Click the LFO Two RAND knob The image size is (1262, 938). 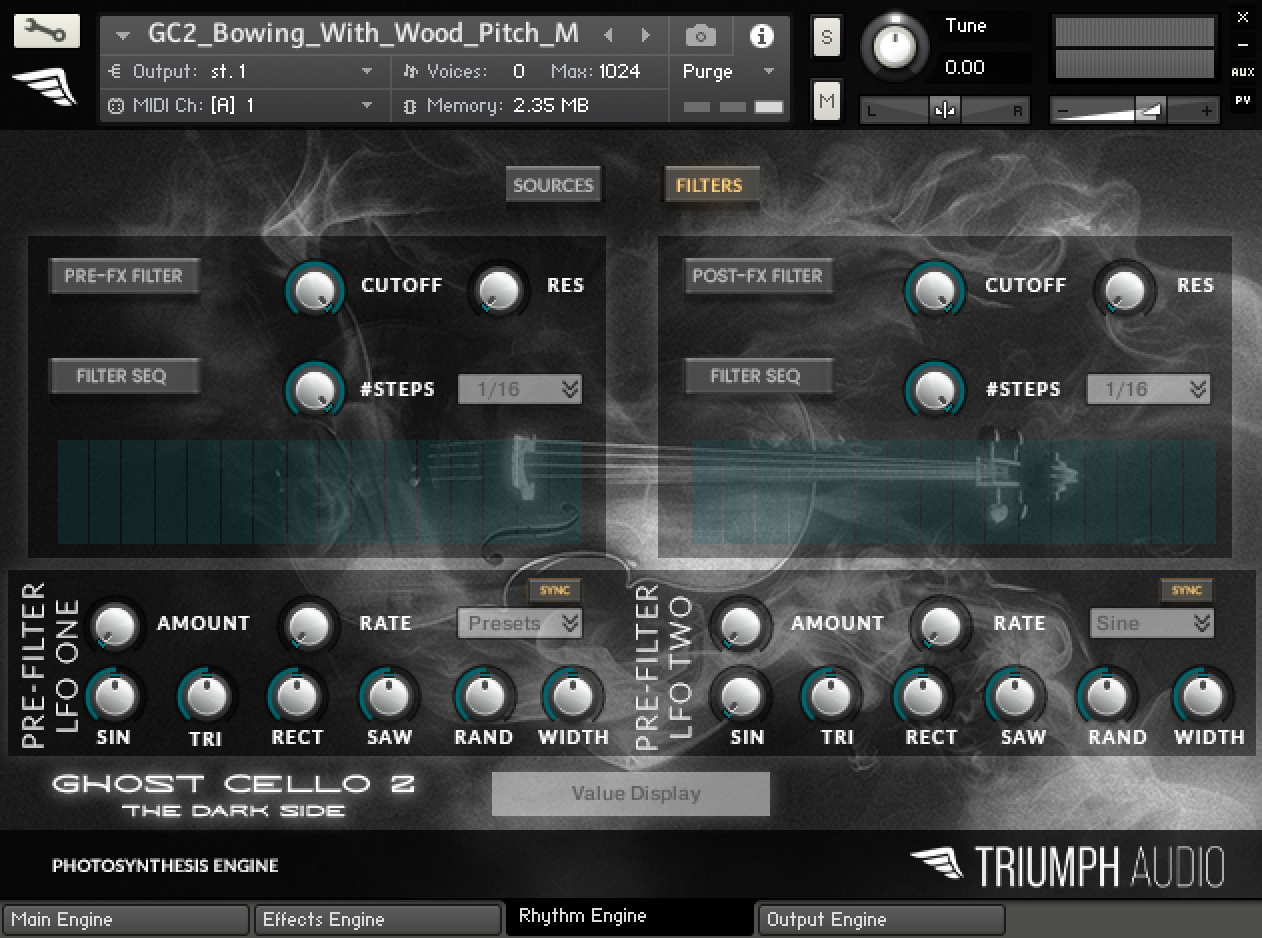click(x=1107, y=696)
